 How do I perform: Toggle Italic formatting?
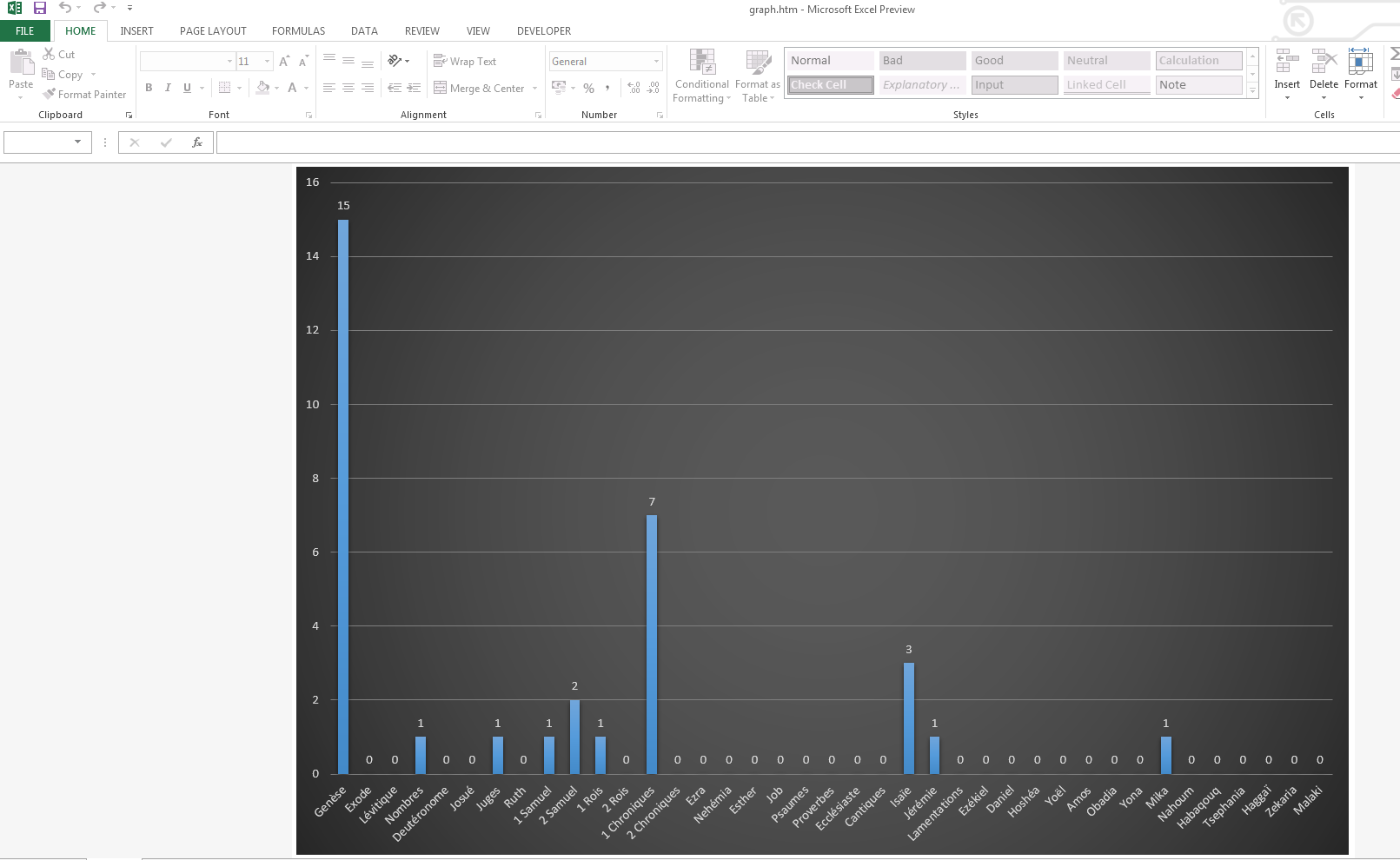pyautogui.click(x=168, y=88)
